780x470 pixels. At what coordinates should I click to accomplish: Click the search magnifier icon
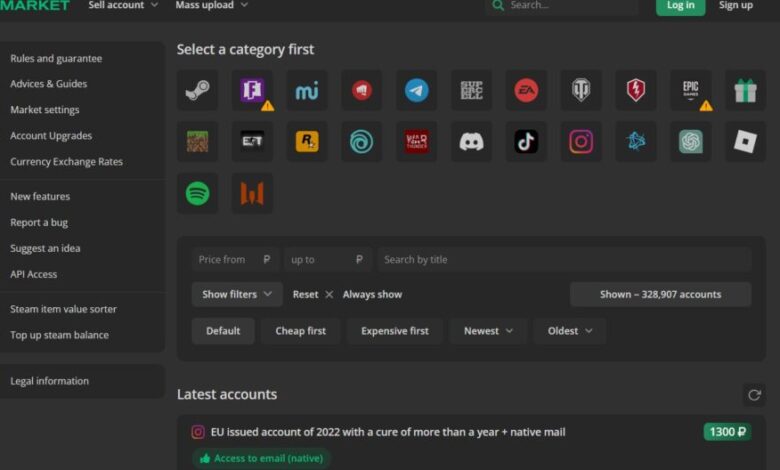point(497,5)
